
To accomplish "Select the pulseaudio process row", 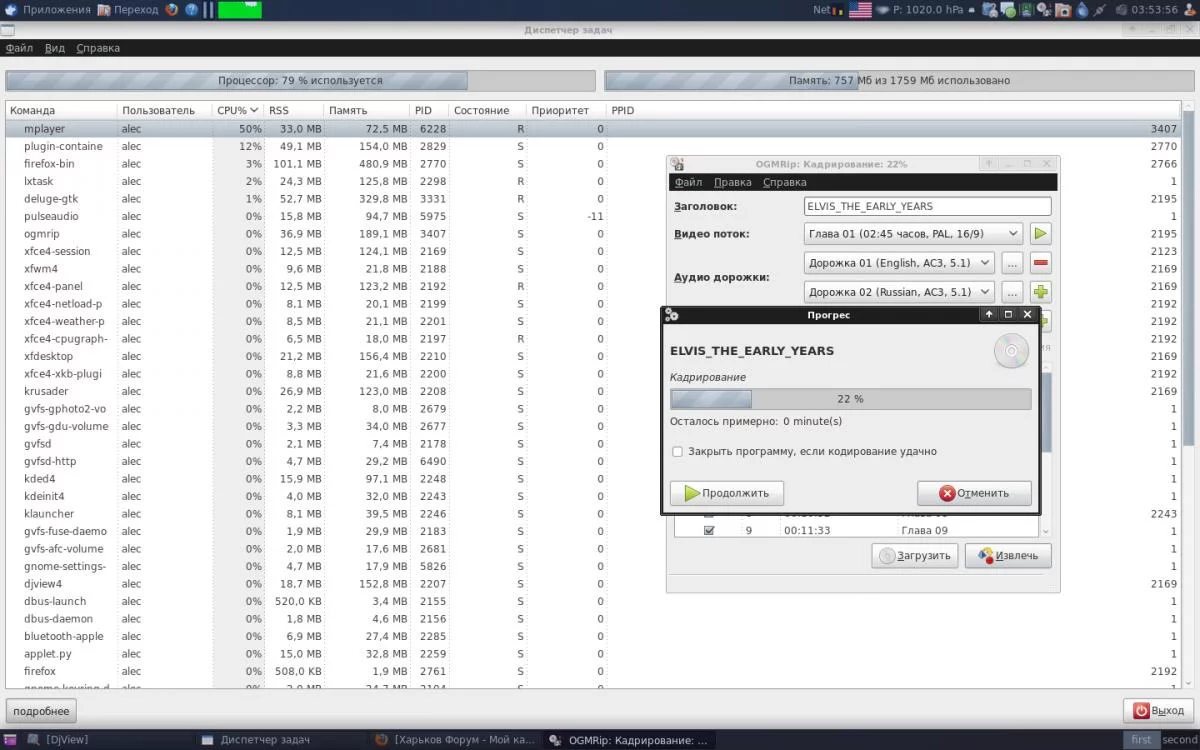I will pyautogui.click(x=594, y=216).
